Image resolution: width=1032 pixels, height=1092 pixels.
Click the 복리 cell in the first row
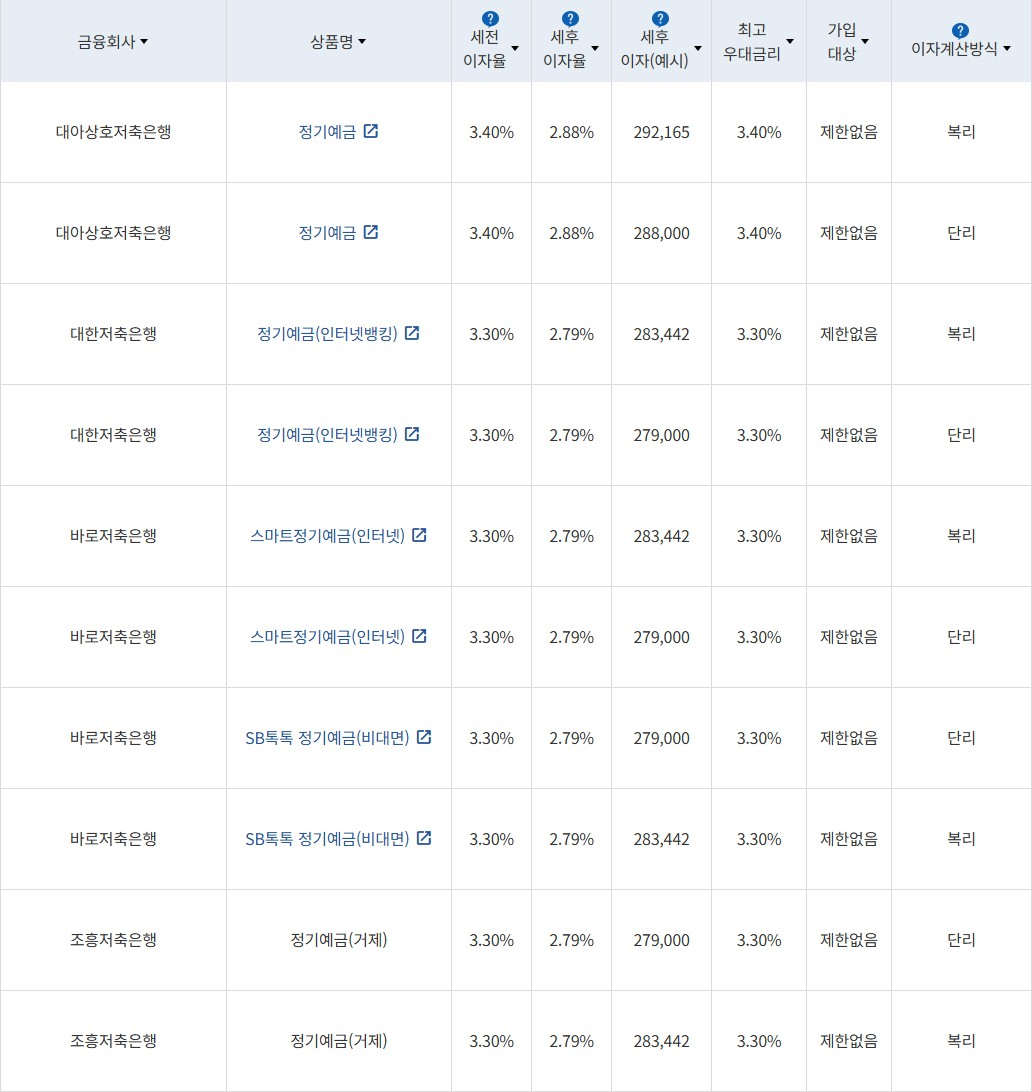[x=961, y=131]
